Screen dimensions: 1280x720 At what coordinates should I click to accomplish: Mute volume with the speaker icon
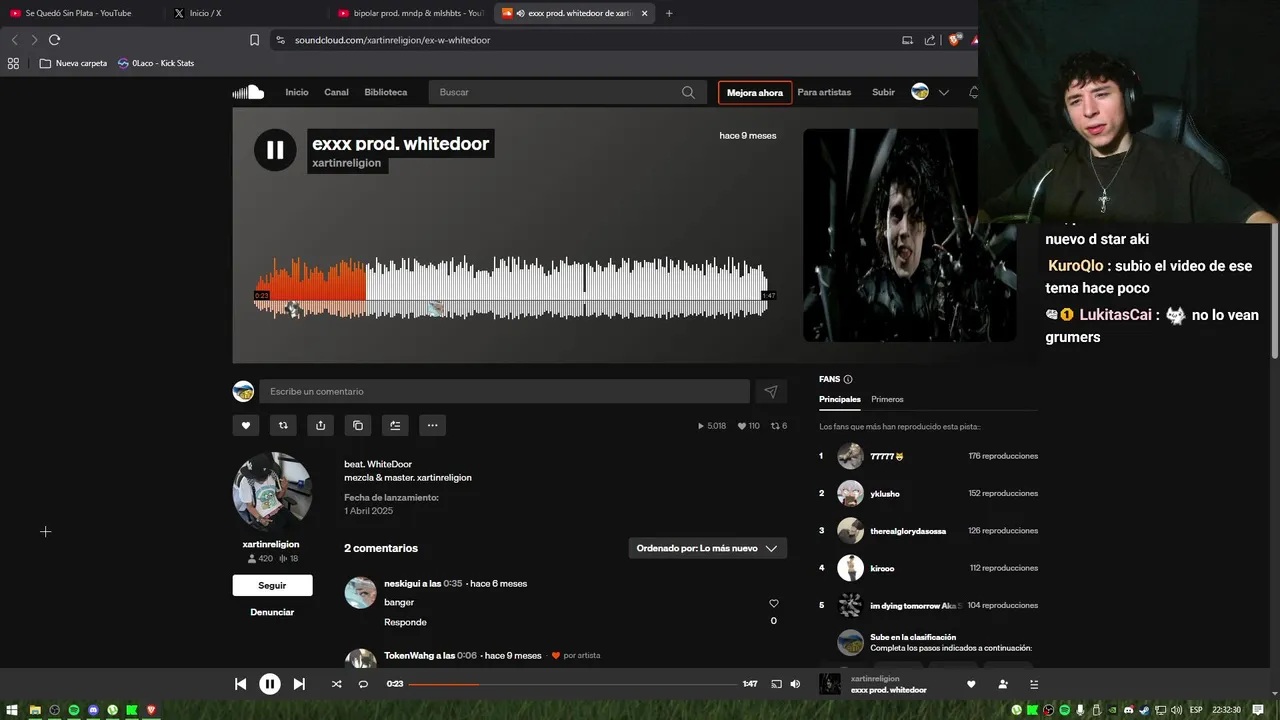click(x=795, y=684)
